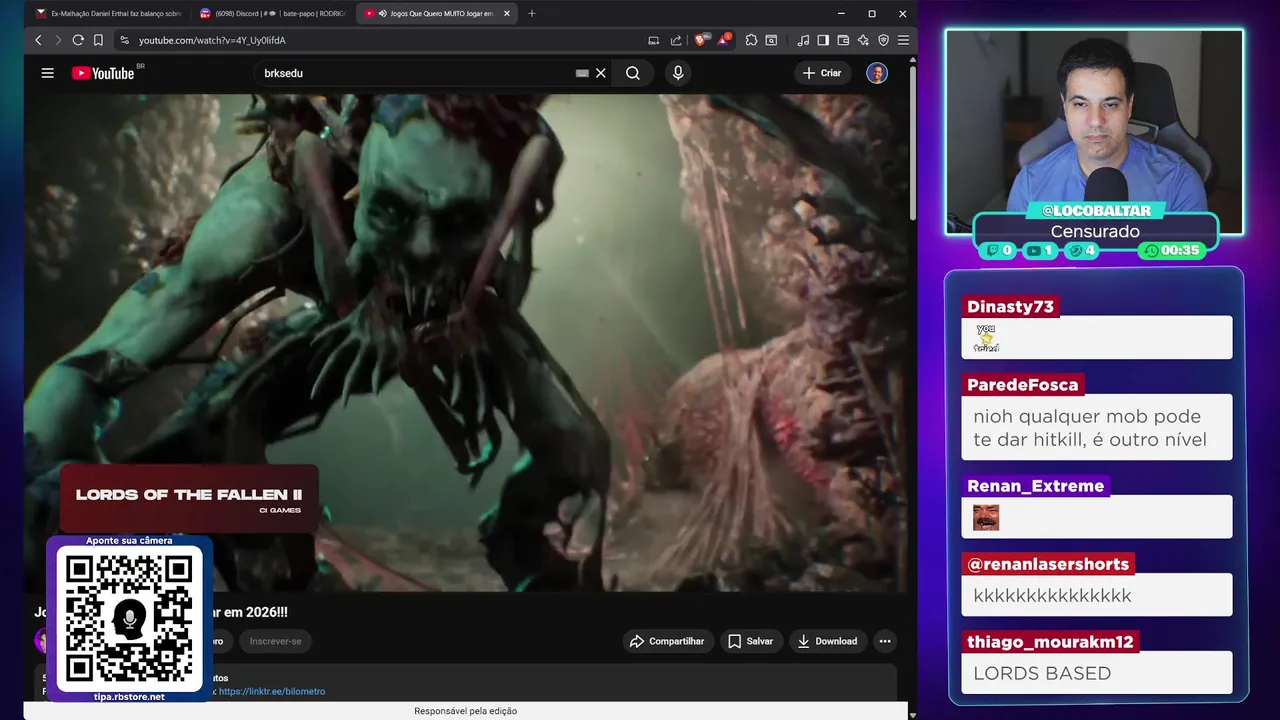Viewport: 1280px width, 720px height.
Task: Open YouTube account avatar menu
Action: point(877,73)
